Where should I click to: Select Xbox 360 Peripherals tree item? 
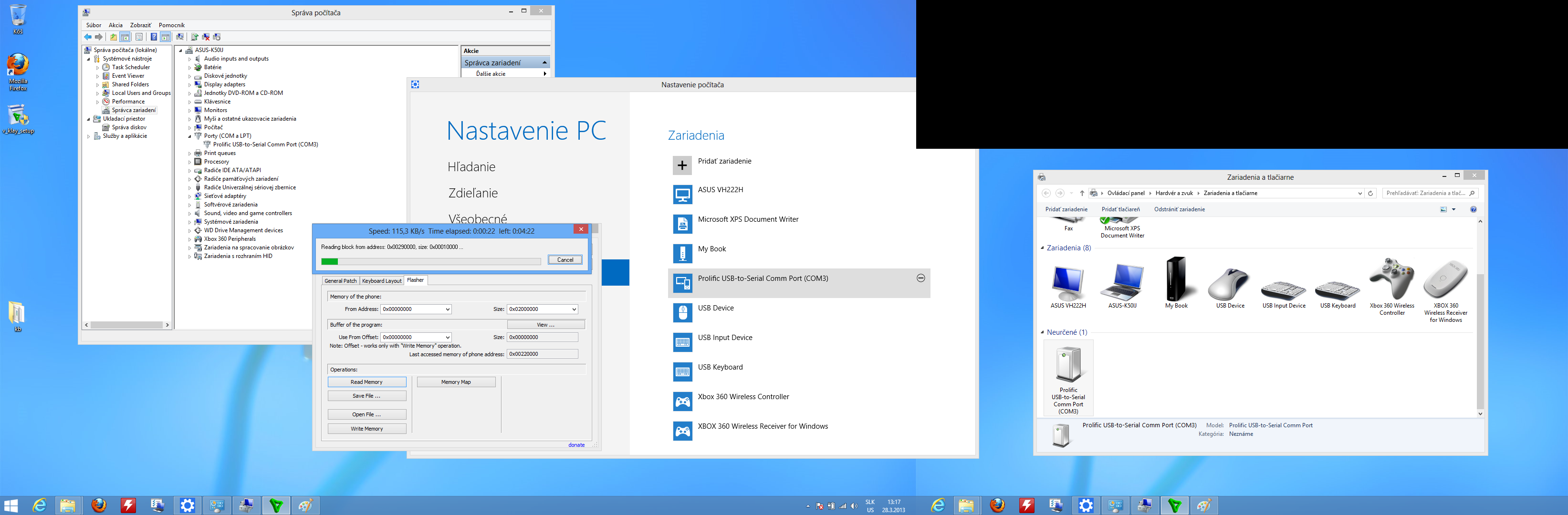(230, 239)
